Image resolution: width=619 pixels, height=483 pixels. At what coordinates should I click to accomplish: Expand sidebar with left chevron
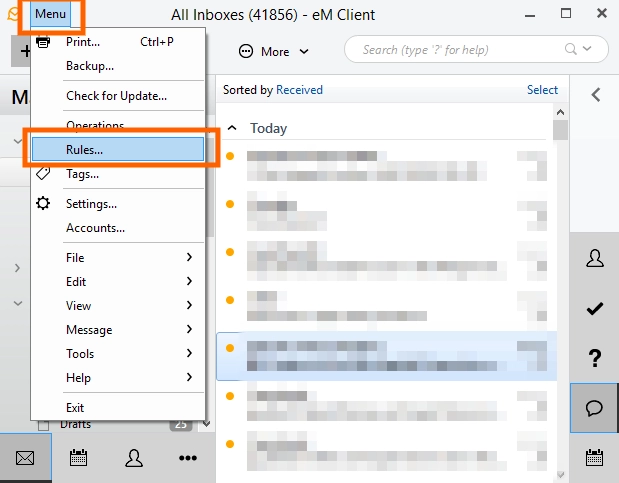[x=595, y=95]
